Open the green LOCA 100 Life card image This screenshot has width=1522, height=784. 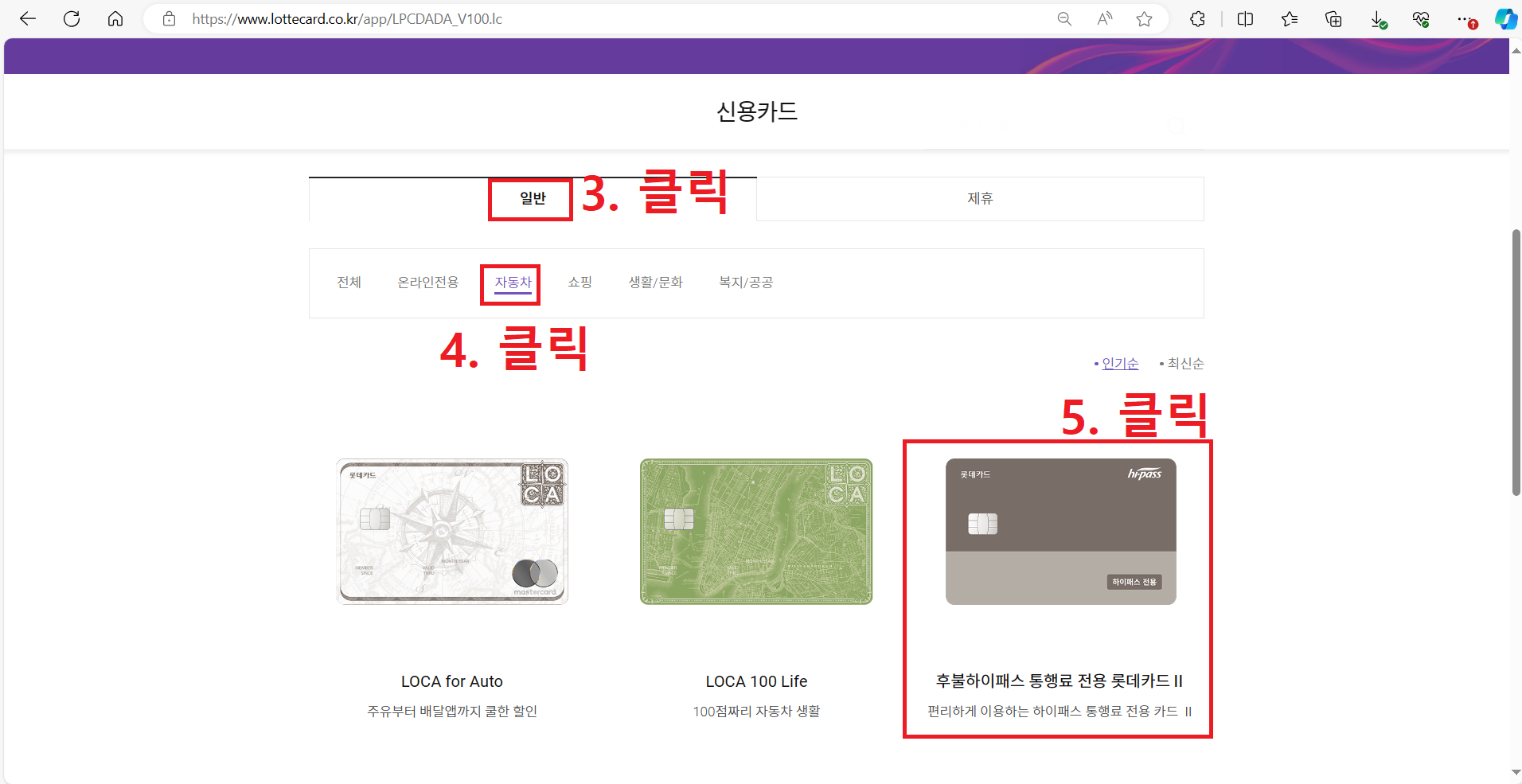756,532
